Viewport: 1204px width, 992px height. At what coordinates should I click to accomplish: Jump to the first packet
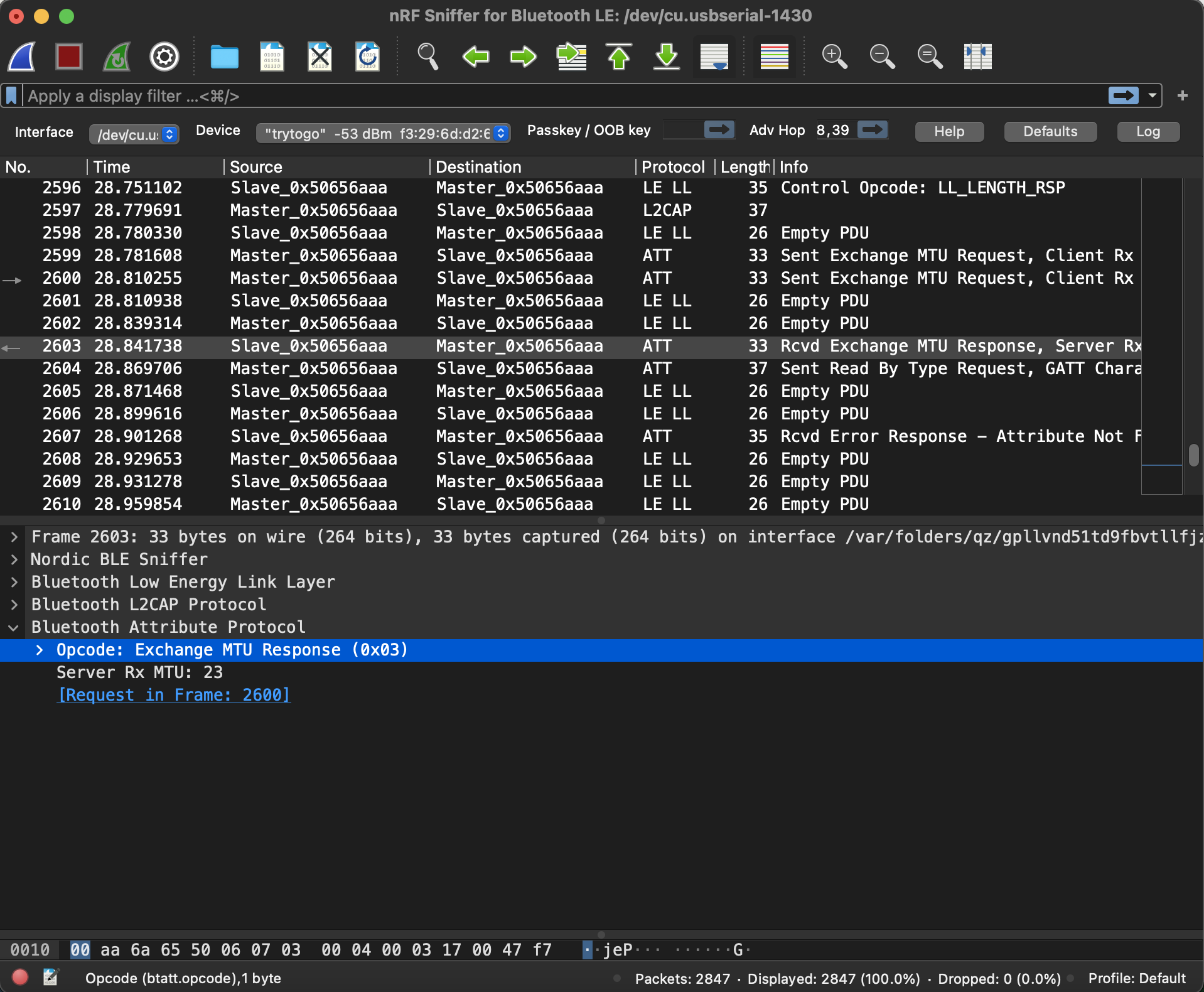619,57
